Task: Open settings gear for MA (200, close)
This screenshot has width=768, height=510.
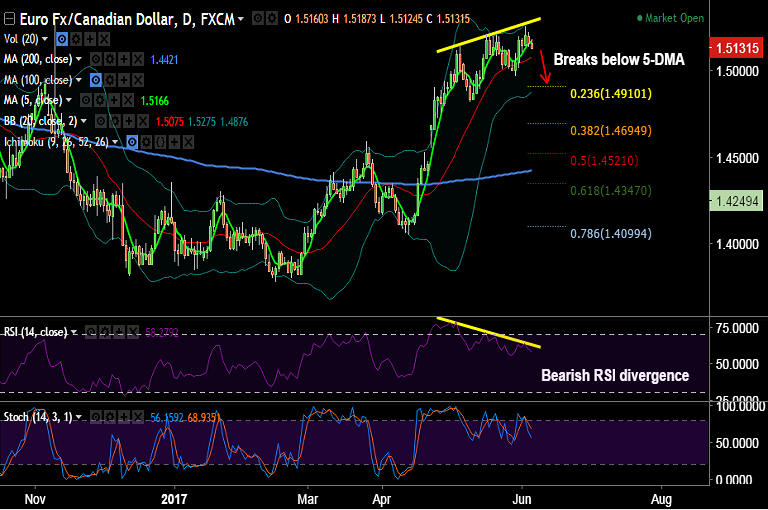Action: (x=110, y=59)
